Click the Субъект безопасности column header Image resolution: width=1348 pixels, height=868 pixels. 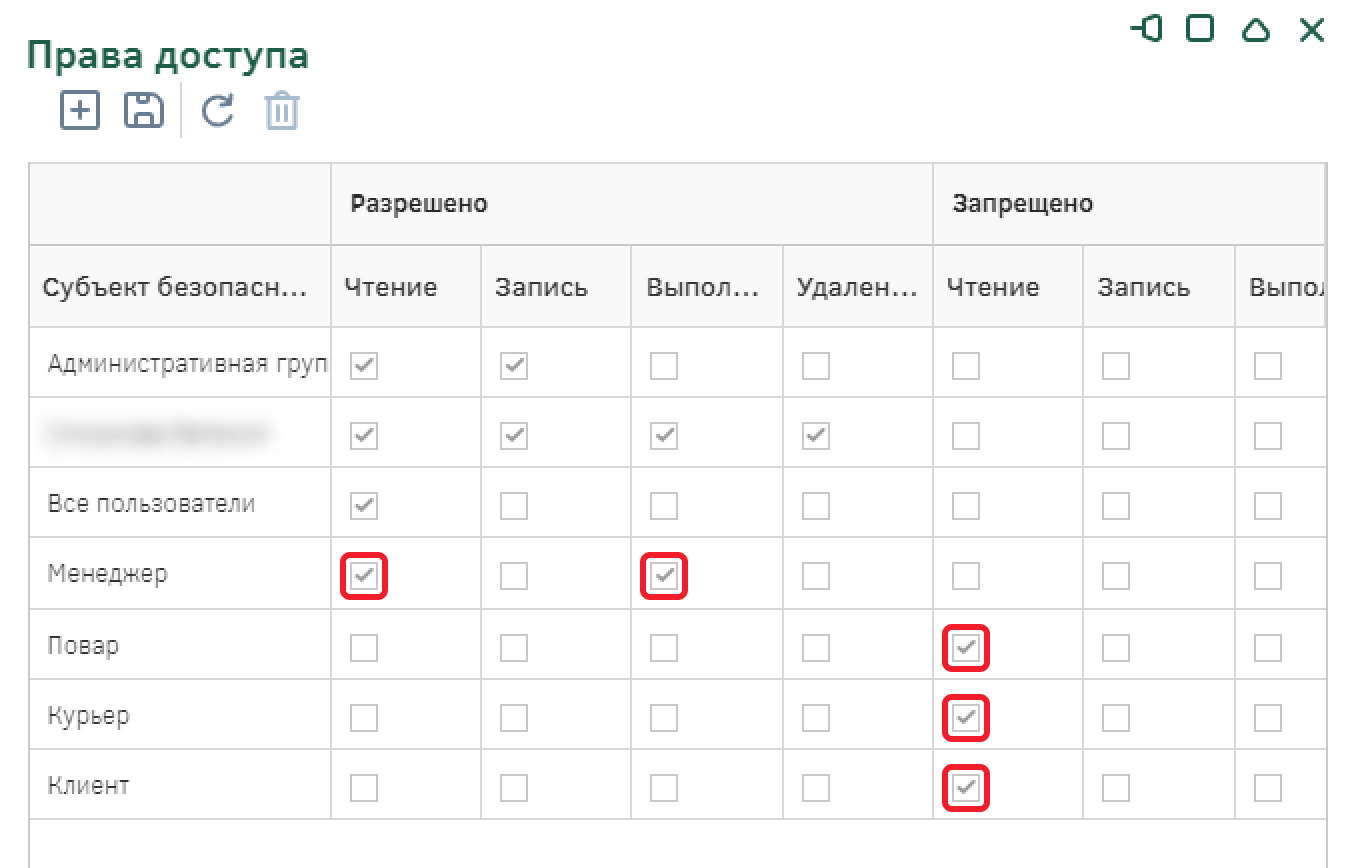pos(175,288)
